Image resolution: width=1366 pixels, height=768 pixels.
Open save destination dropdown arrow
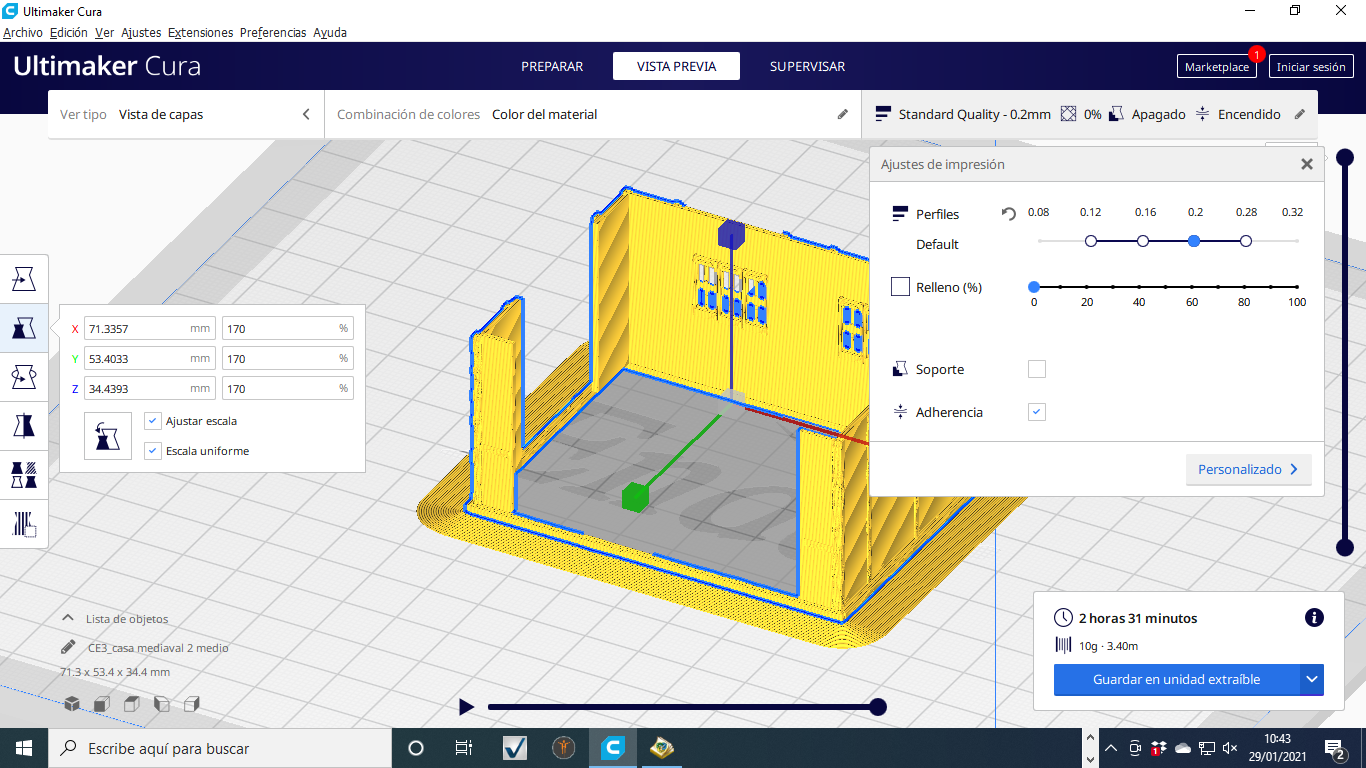click(x=1311, y=680)
